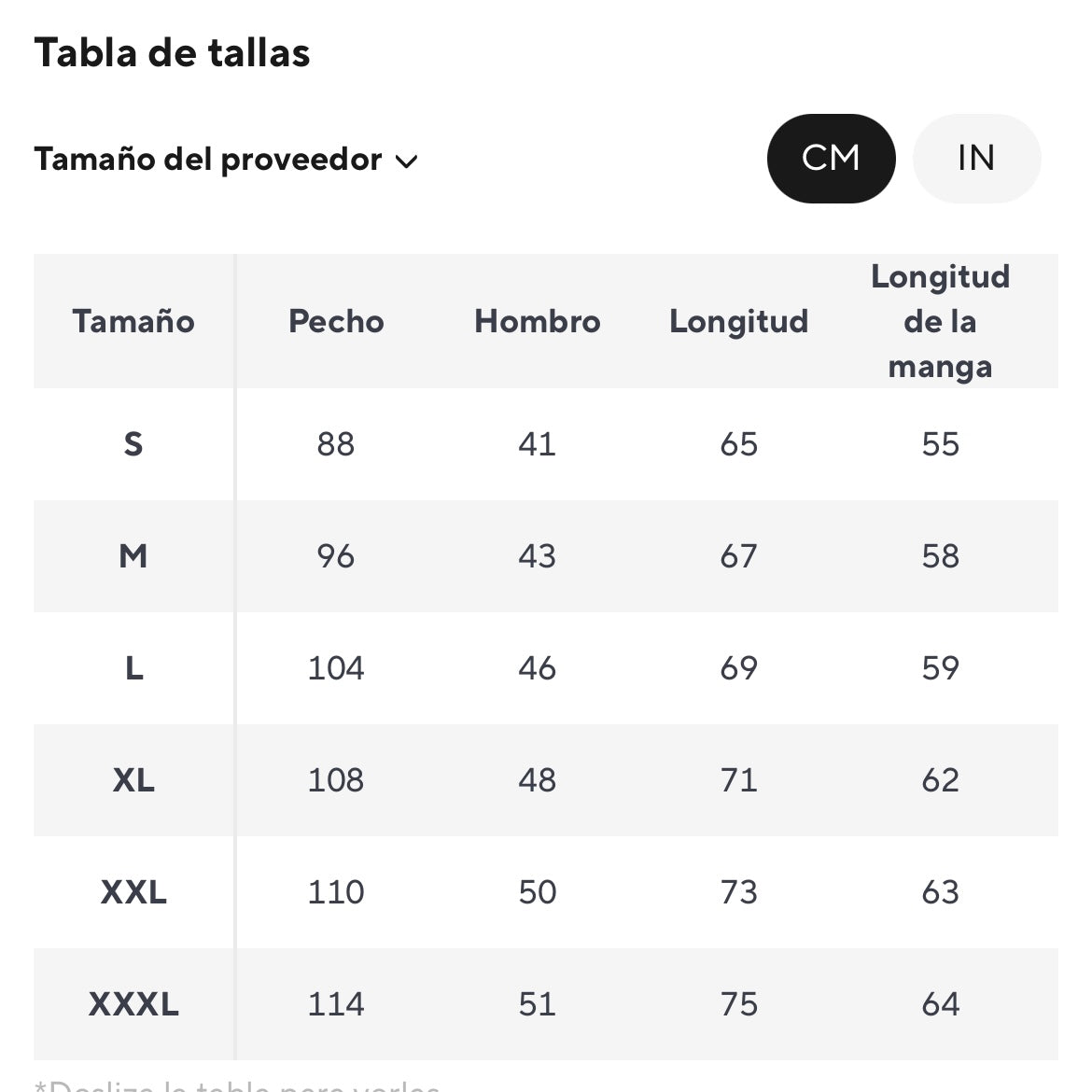Click the Longitud de la manga header
Image resolution: width=1092 pixels, height=1092 pixels.
click(x=940, y=321)
